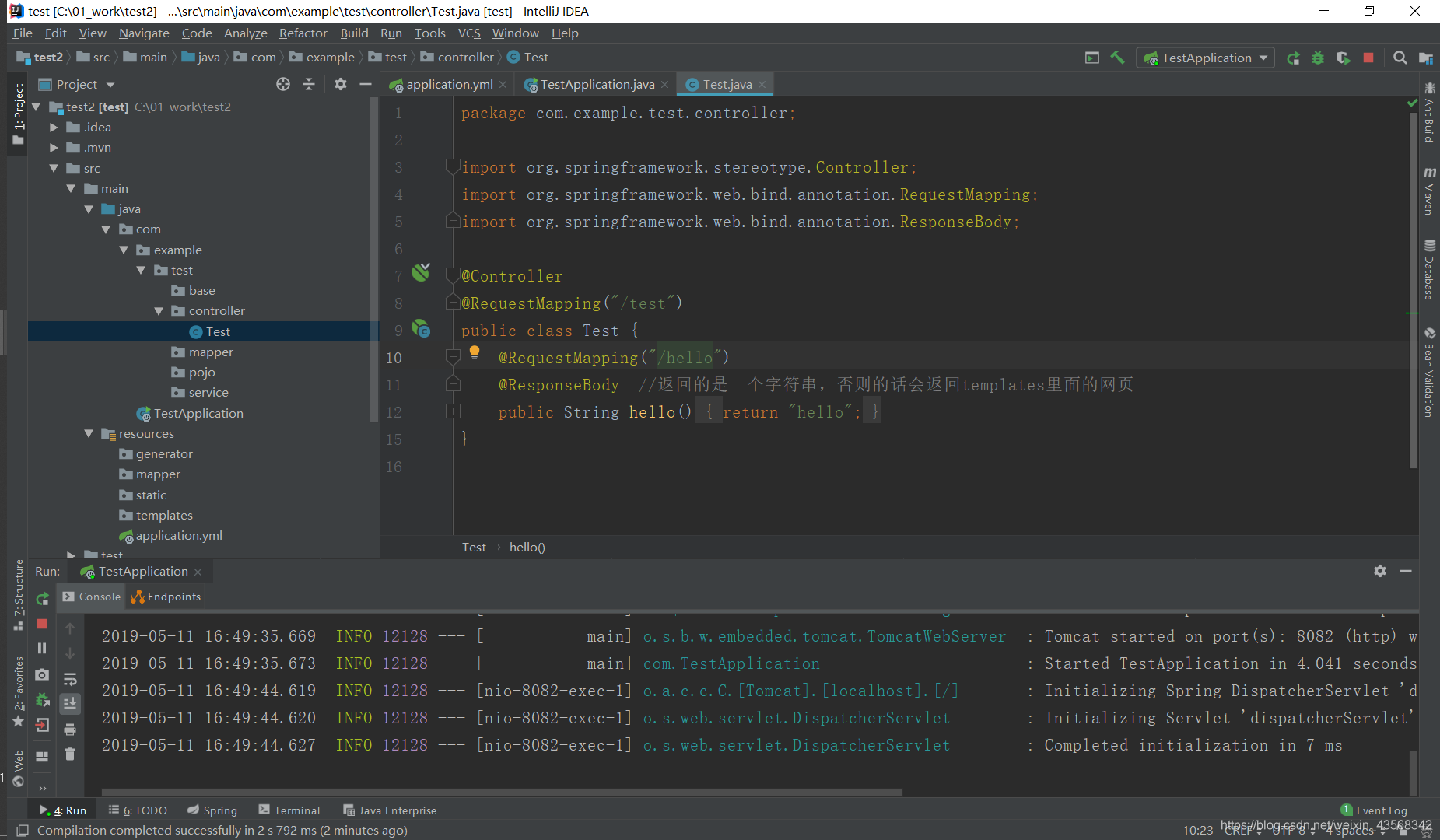1440x840 pixels.
Task: Open the Event Log
Action: (x=1374, y=810)
